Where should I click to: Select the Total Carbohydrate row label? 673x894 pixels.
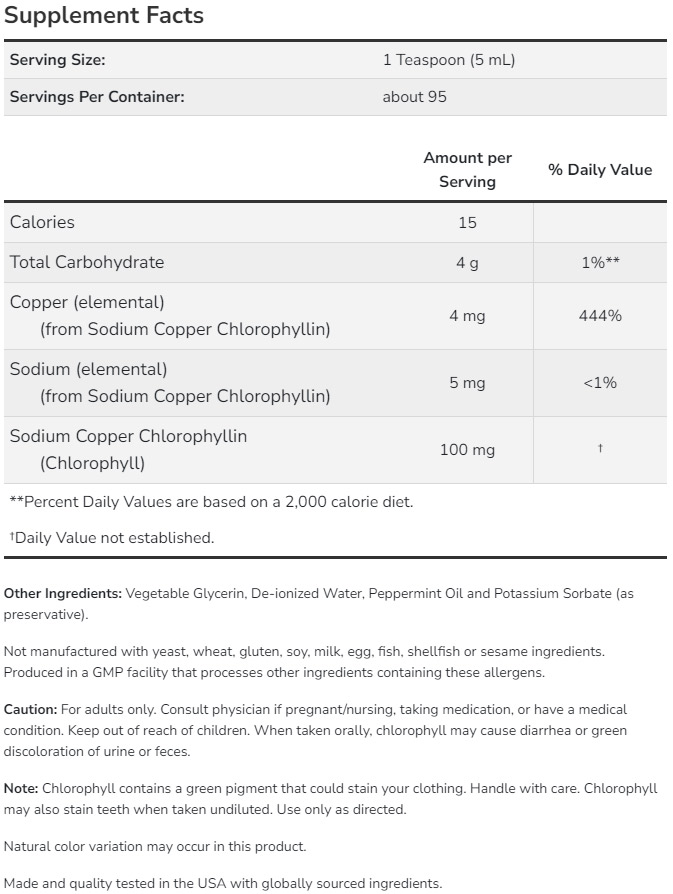pyautogui.click(x=87, y=262)
